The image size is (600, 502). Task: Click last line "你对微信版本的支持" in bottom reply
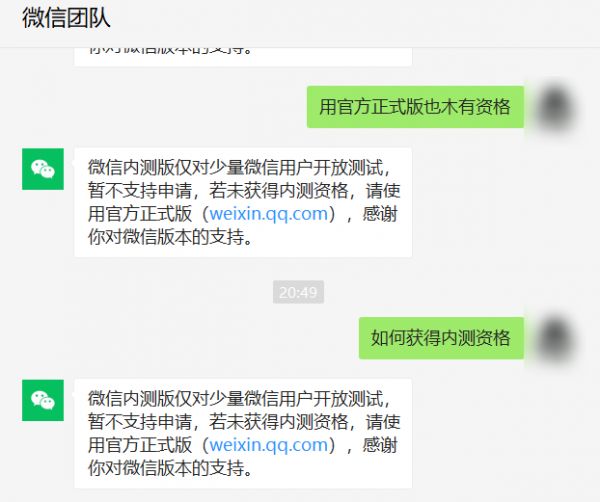[x=168, y=469]
